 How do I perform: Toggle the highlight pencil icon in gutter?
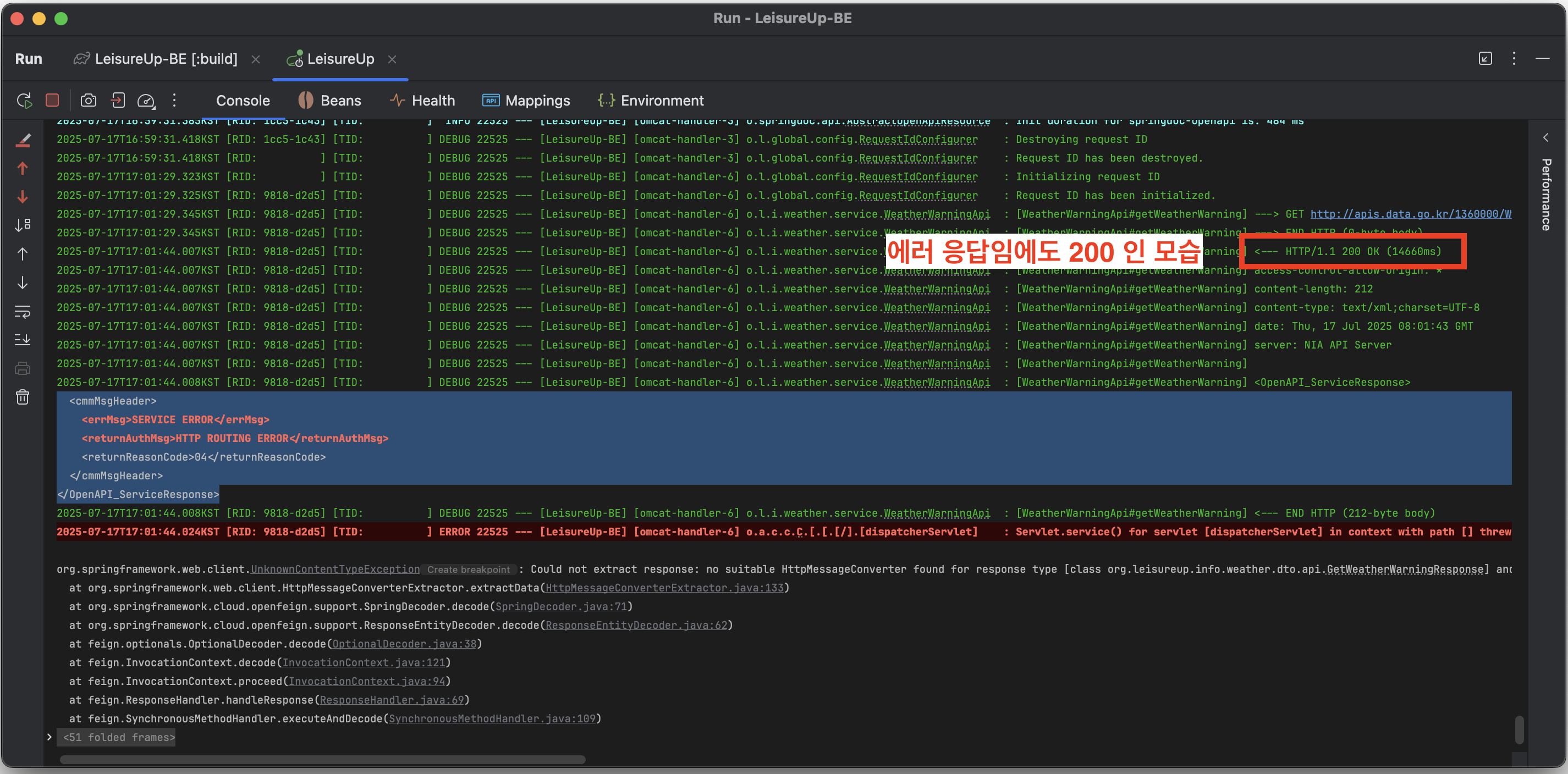[x=23, y=141]
